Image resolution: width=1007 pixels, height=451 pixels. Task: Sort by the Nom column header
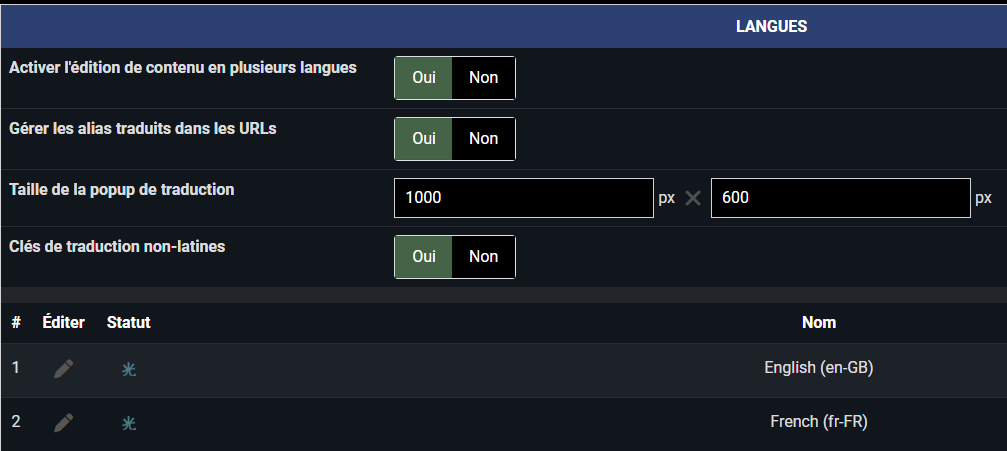[x=819, y=323]
